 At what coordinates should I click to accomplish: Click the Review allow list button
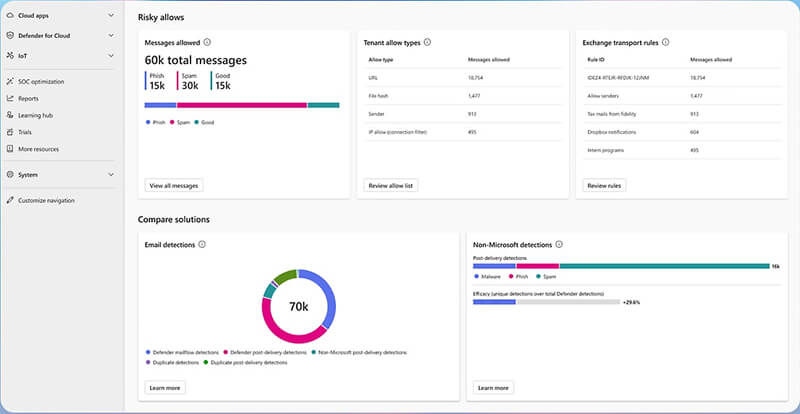[x=392, y=185]
